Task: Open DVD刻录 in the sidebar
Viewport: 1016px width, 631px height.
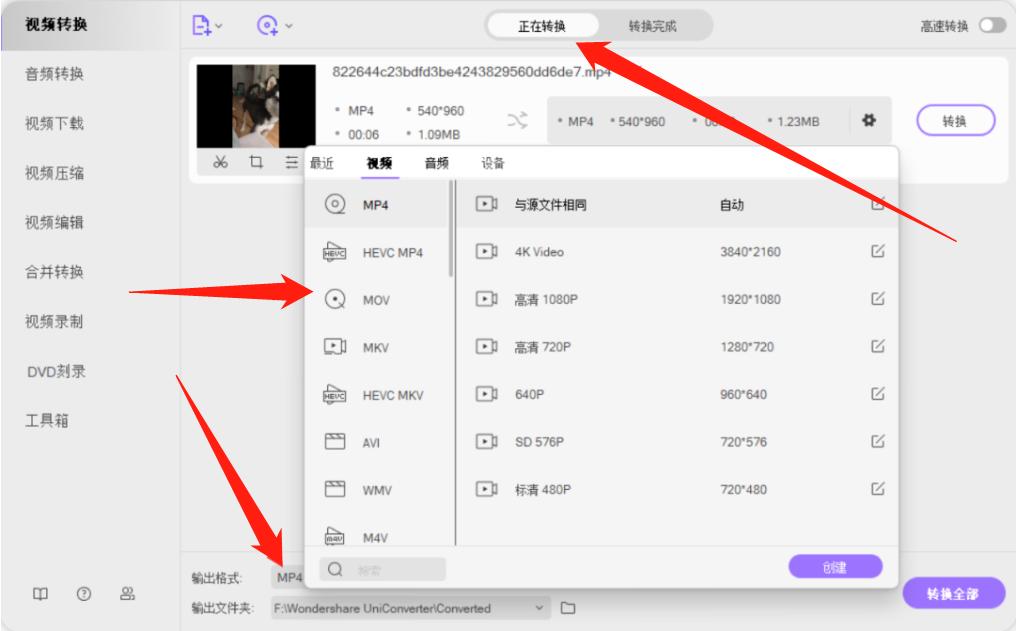Action: coord(56,371)
